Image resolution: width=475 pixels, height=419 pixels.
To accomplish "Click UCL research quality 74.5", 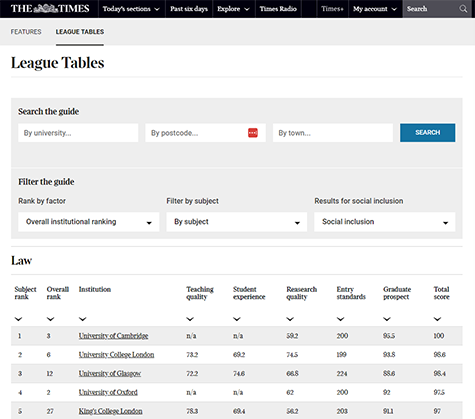I will 292,355.
